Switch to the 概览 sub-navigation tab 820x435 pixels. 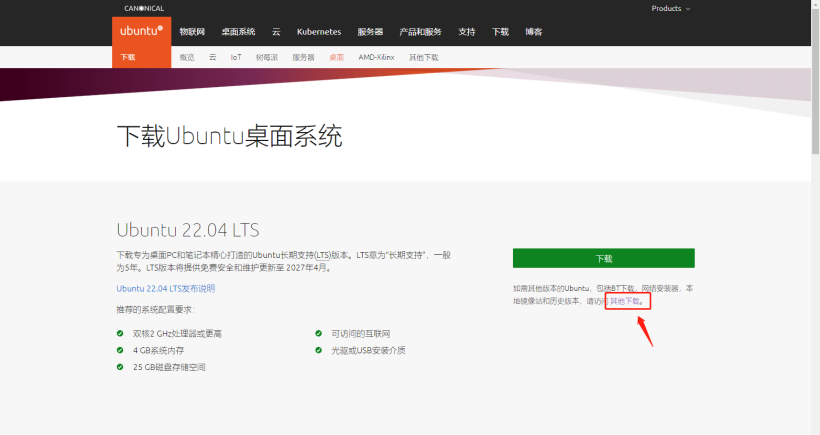(x=187, y=57)
